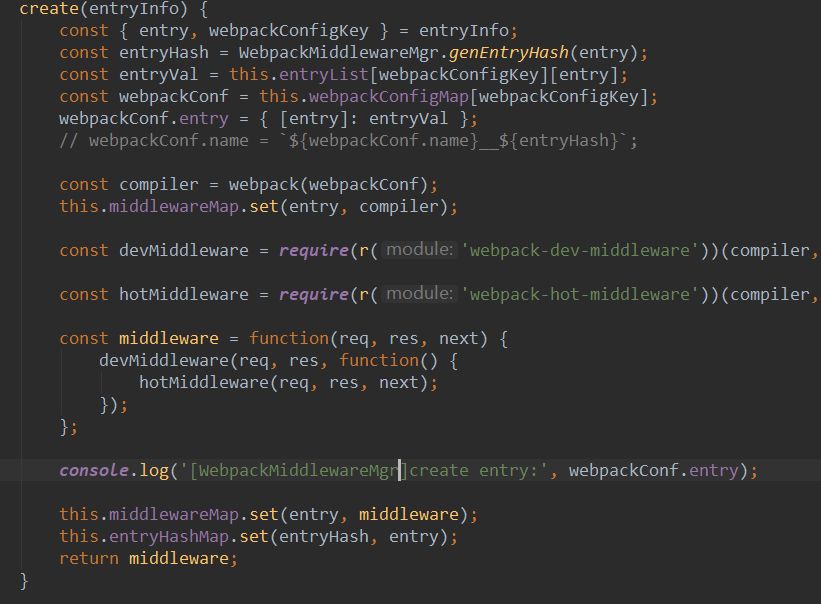The width and height of the screenshot is (821, 604).
Task: Click webpackConfigMap property reference
Action: pos(389,96)
